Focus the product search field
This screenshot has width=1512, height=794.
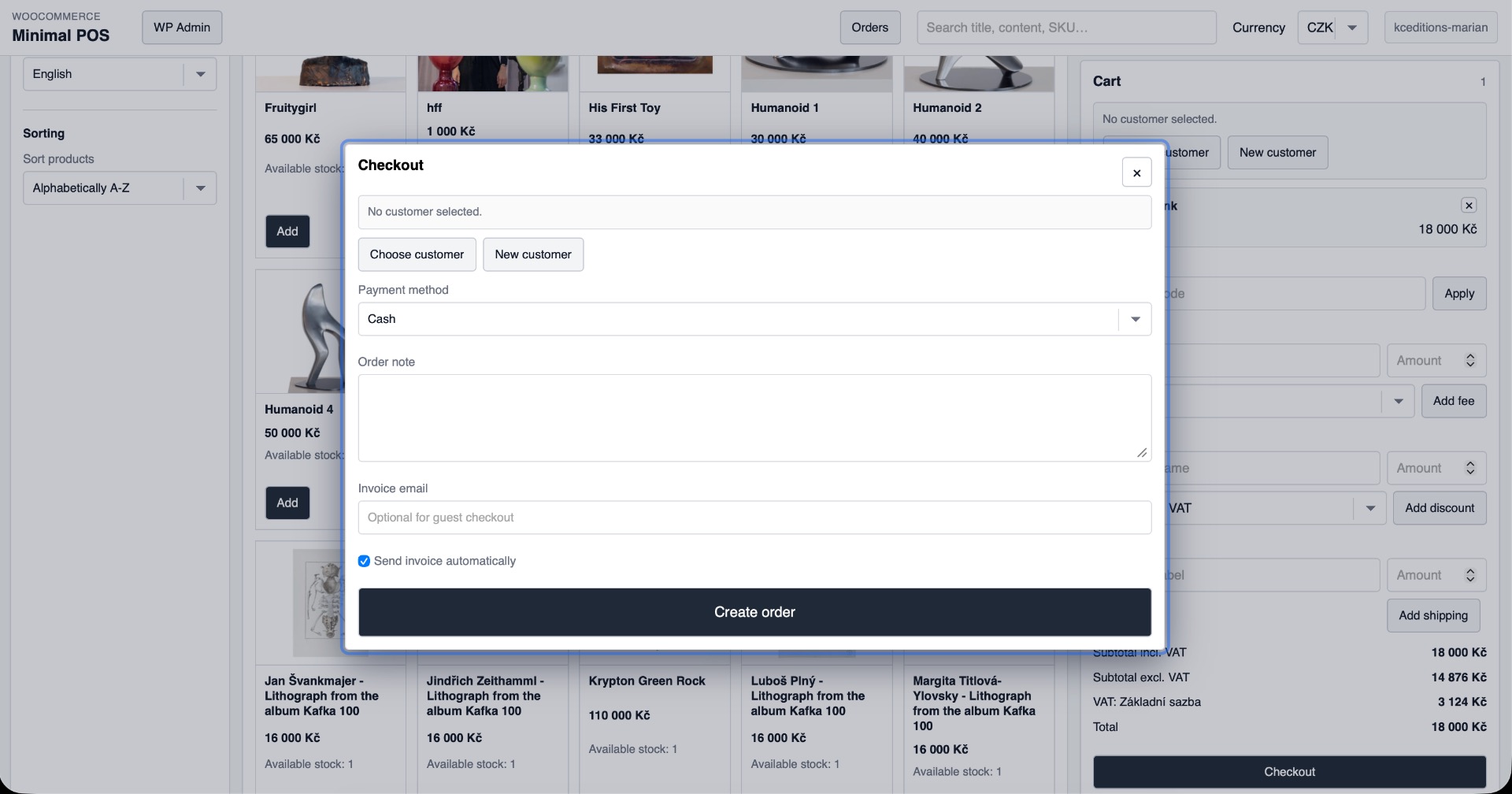[x=1066, y=28]
